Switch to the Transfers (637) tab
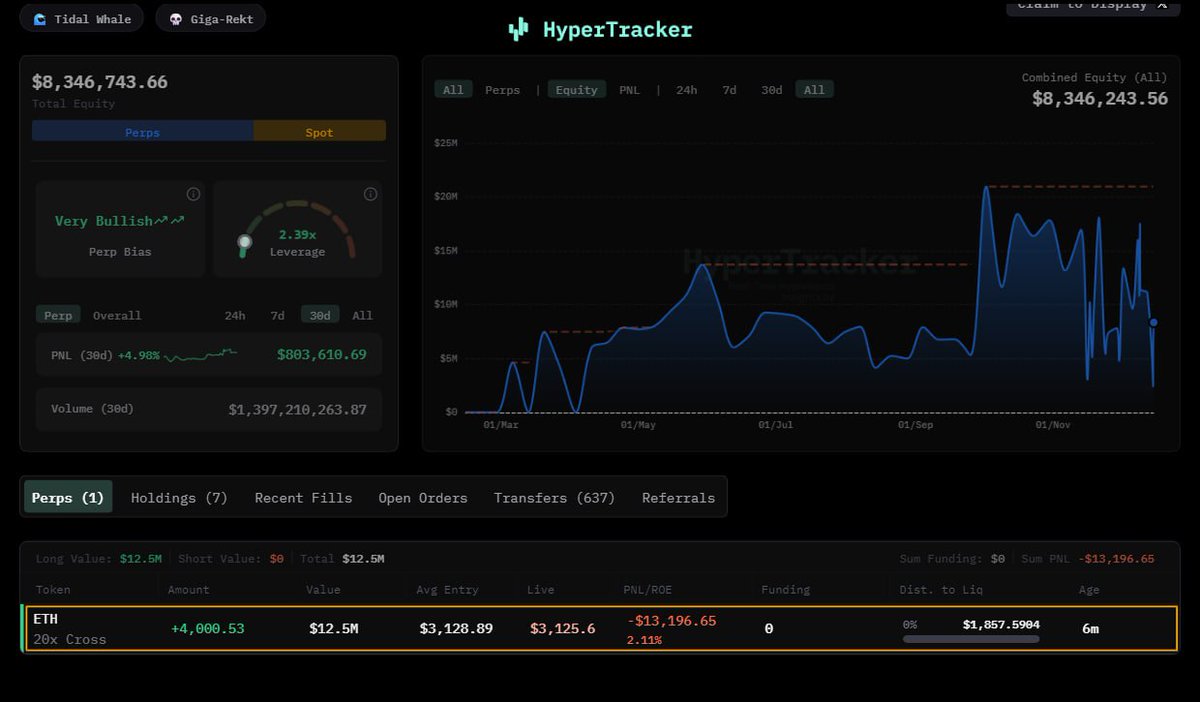 (x=554, y=497)
